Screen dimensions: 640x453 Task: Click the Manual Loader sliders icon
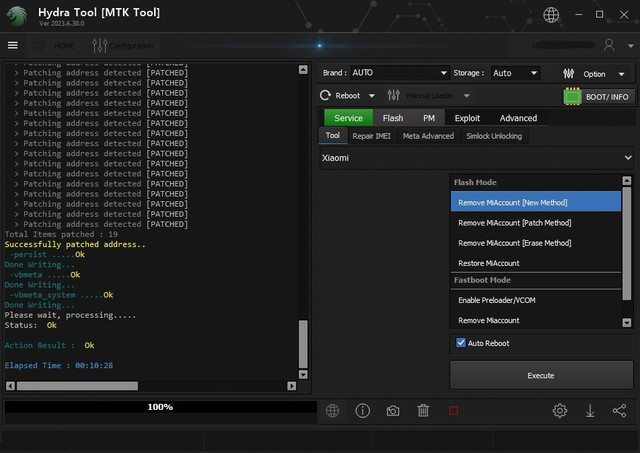pos(393,95)
